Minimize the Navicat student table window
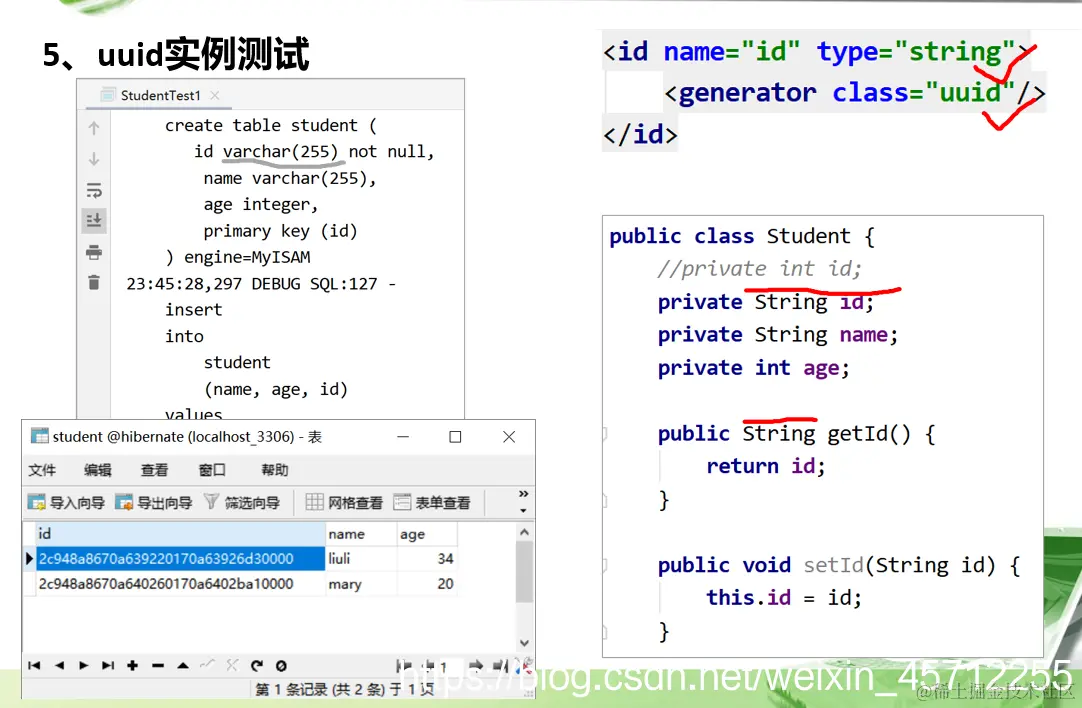The height and width of the screenshot is (708, 1082). [x=403, y=437]
